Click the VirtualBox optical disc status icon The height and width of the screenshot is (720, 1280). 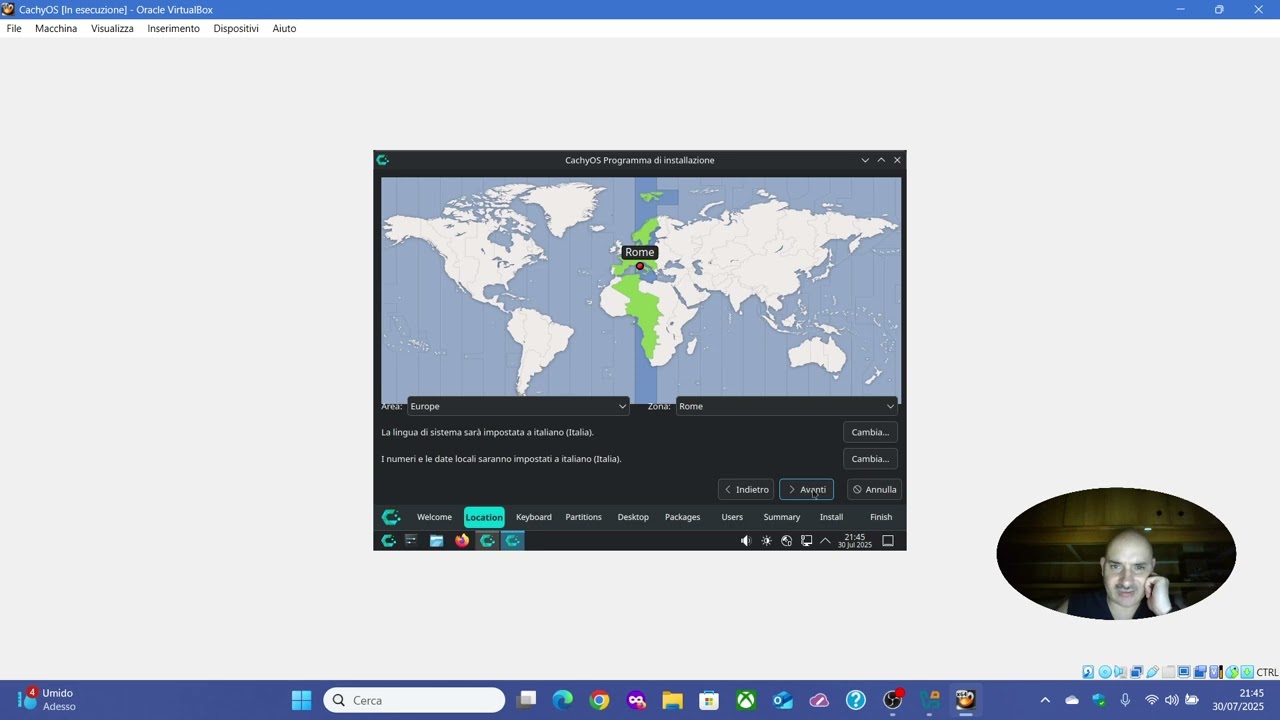point(1105,672)
